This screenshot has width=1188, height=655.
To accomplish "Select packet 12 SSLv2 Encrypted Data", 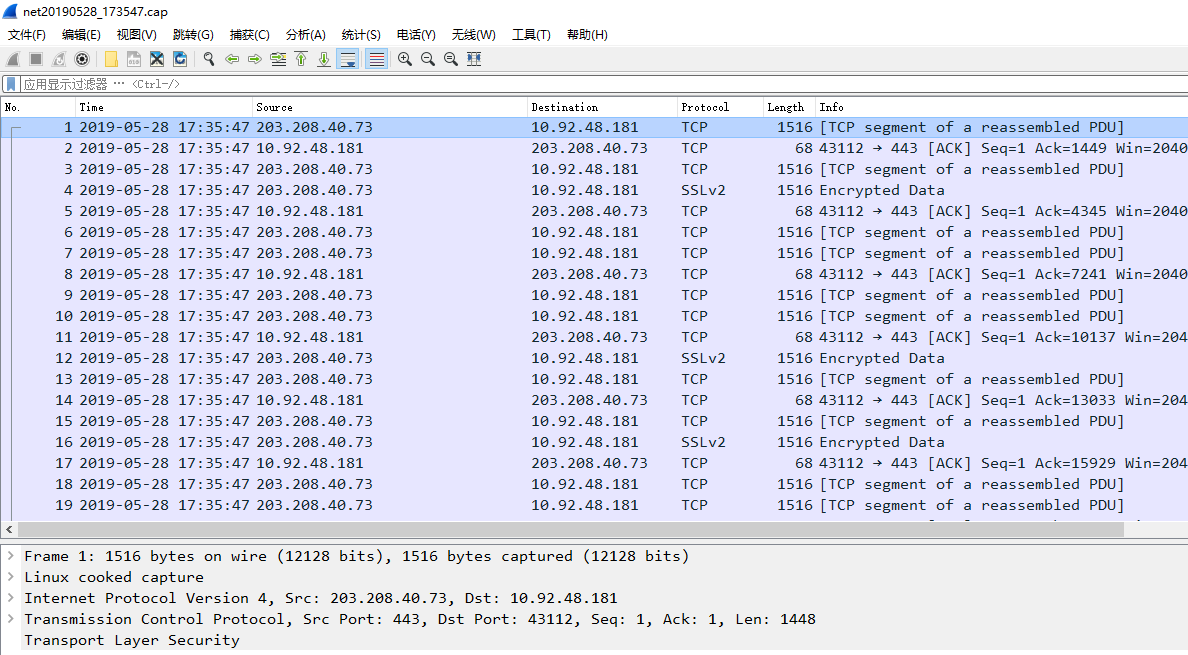I will pyautogui.click(x=594, y=358).
